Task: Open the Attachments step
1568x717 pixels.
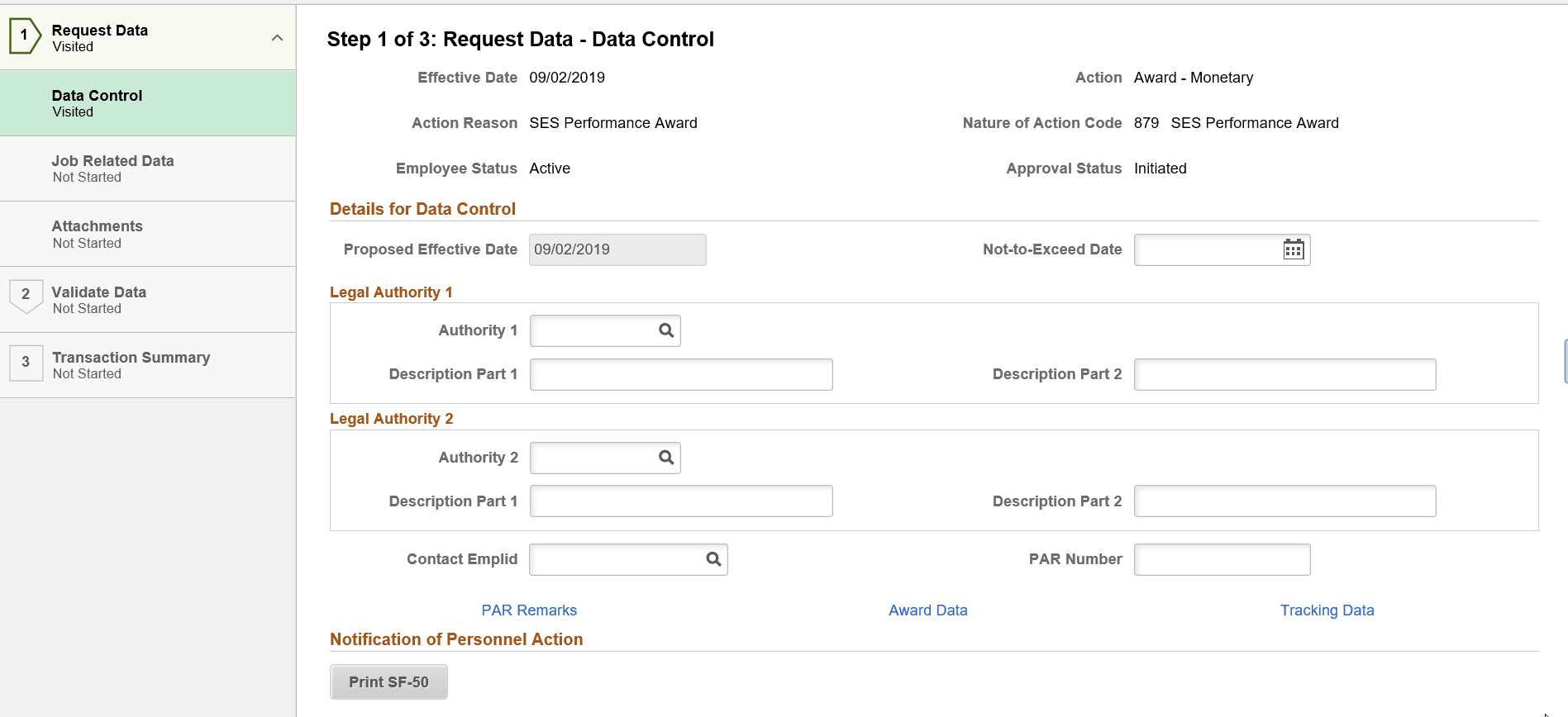Action: 147,234
